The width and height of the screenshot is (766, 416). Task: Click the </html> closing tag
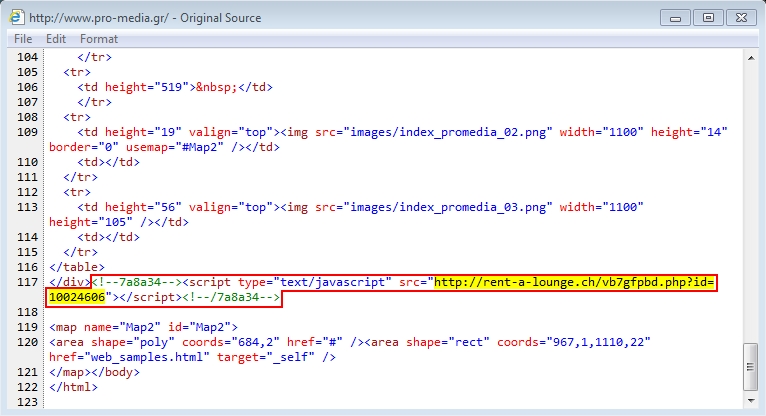point(73,388)
